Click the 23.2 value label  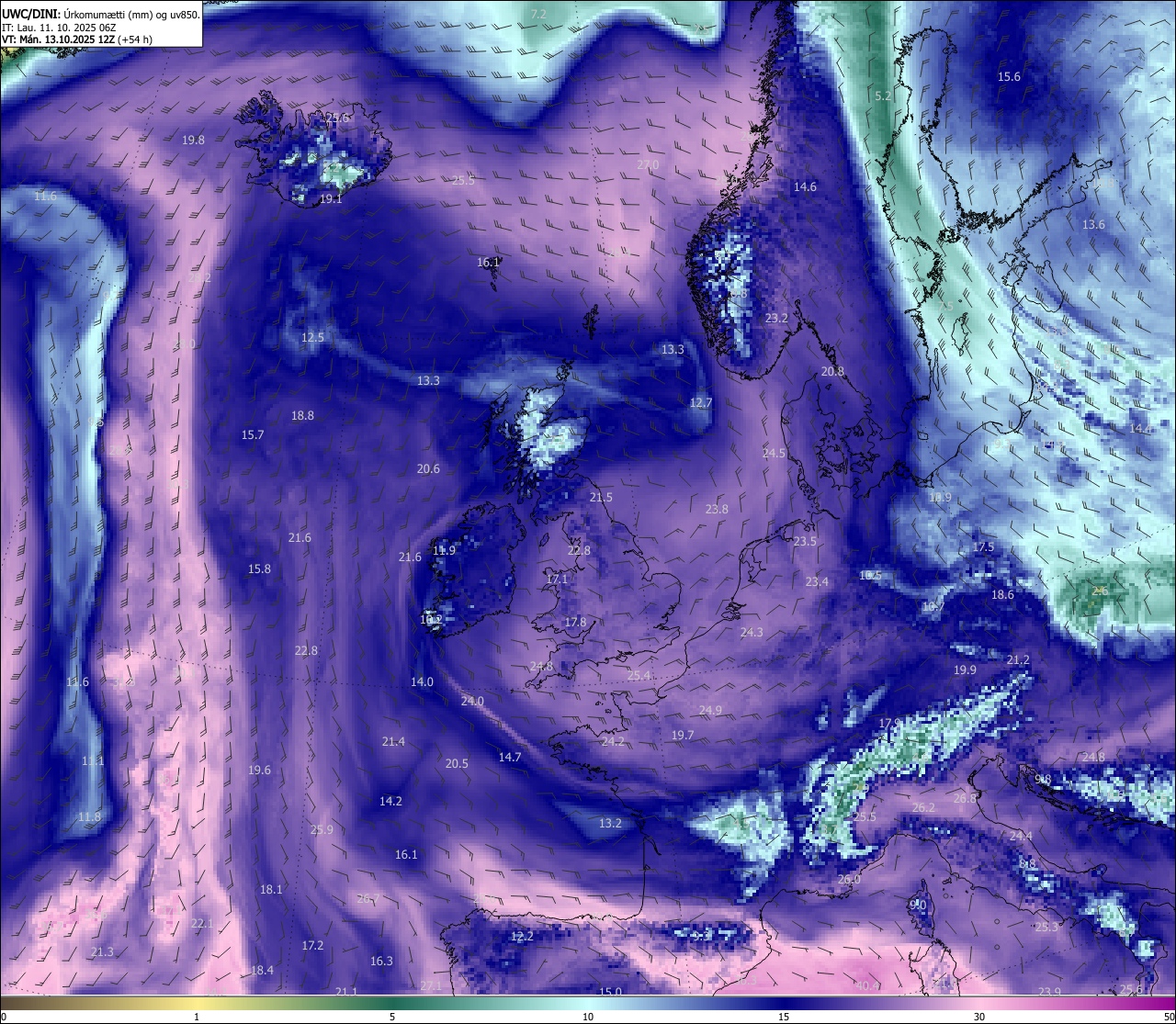click(x=776, y=318)
